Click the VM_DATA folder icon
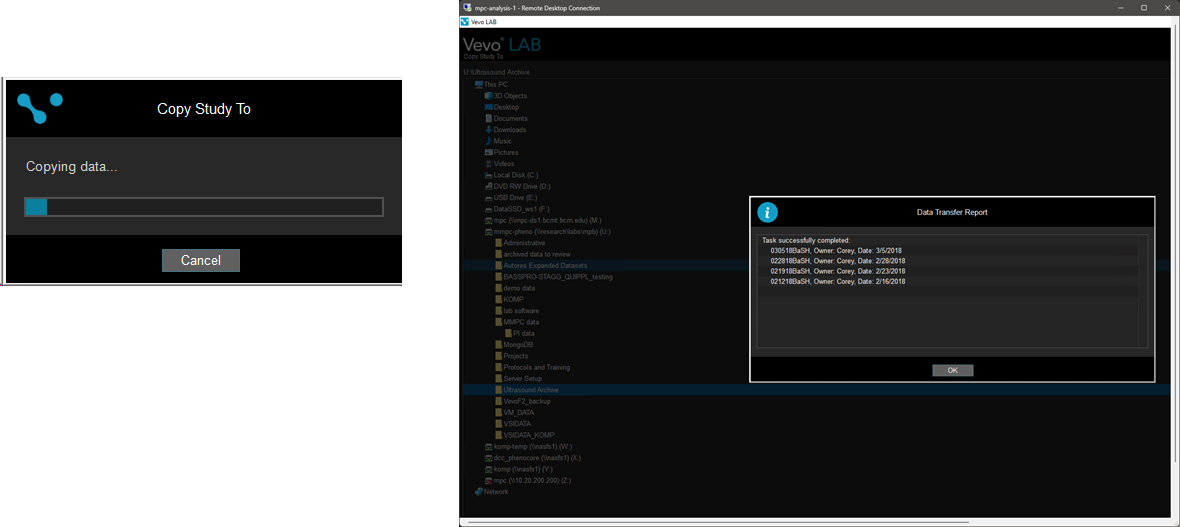This screenshot has width=1180, height=527. click(x=498, y=413)
